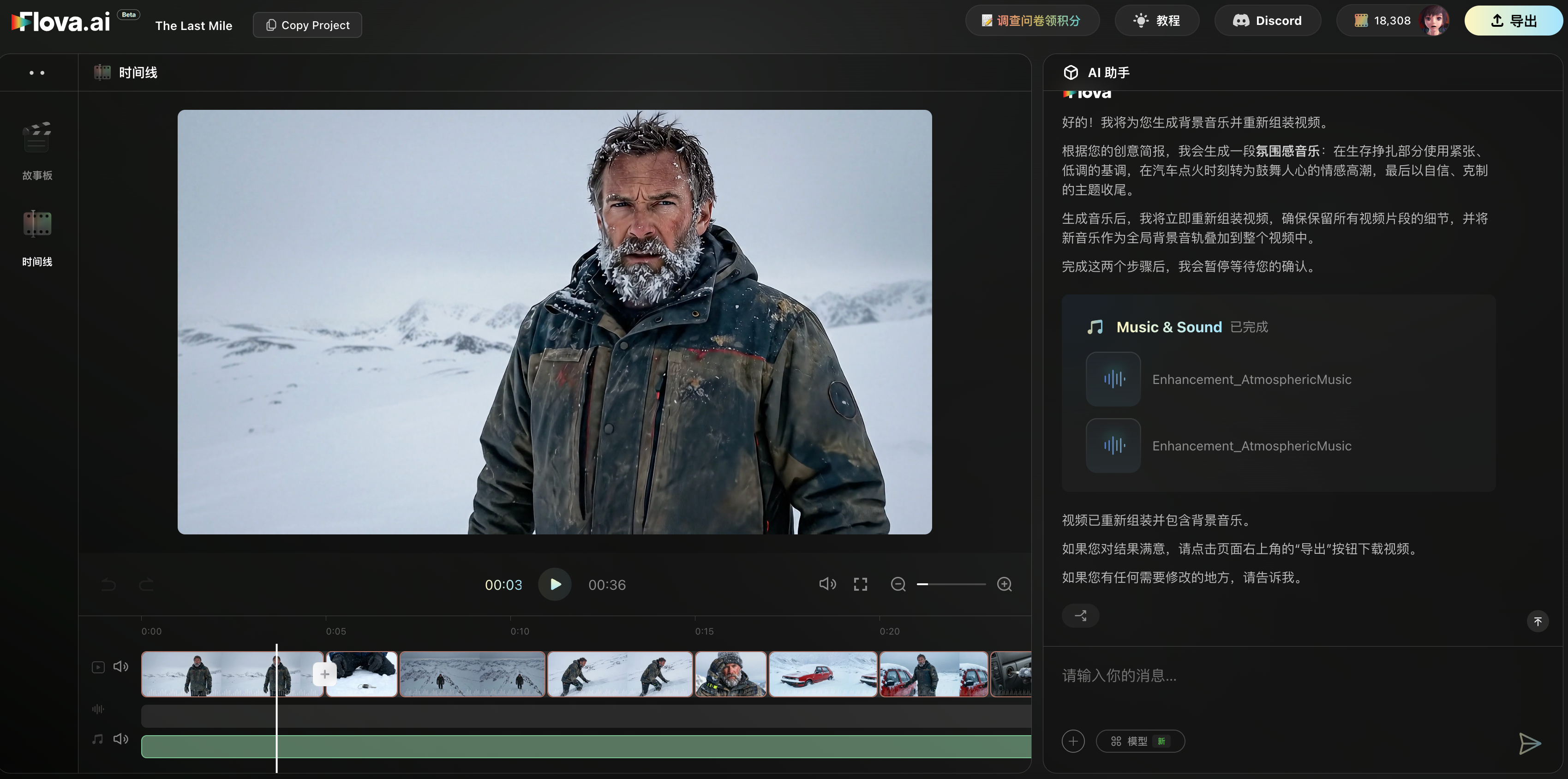Open the 模型 model selector
Screen dimensions: 1568x779
coord(1140,741)
